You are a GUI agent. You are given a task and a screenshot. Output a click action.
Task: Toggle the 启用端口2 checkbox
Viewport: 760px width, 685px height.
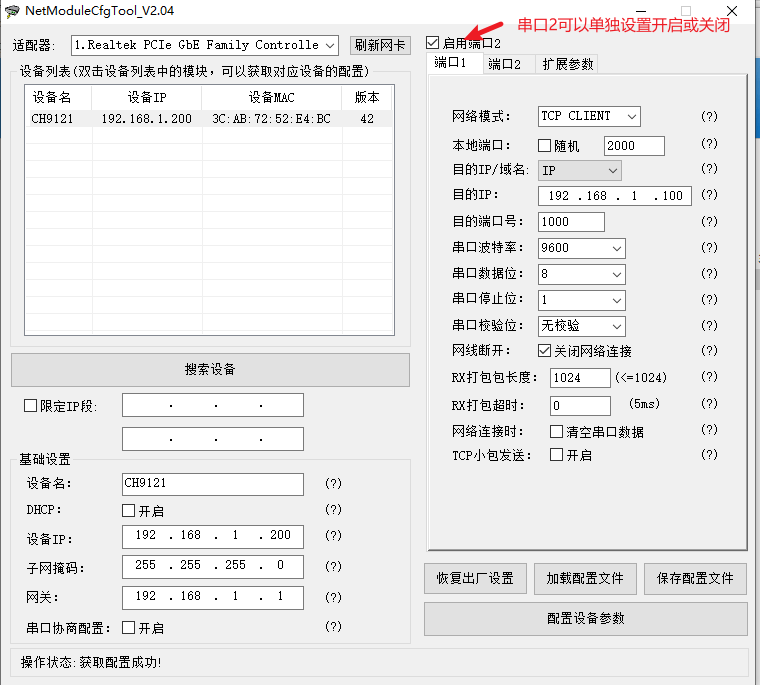click(432, 43)
